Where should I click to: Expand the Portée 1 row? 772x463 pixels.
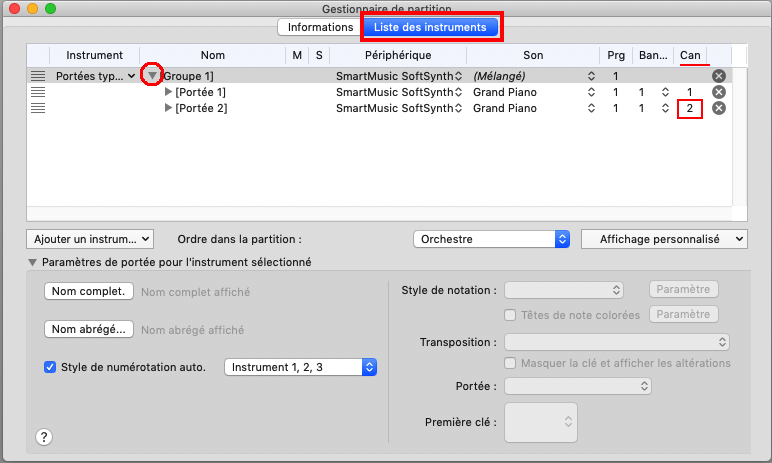pyautogui.click(x=168, y=92)
